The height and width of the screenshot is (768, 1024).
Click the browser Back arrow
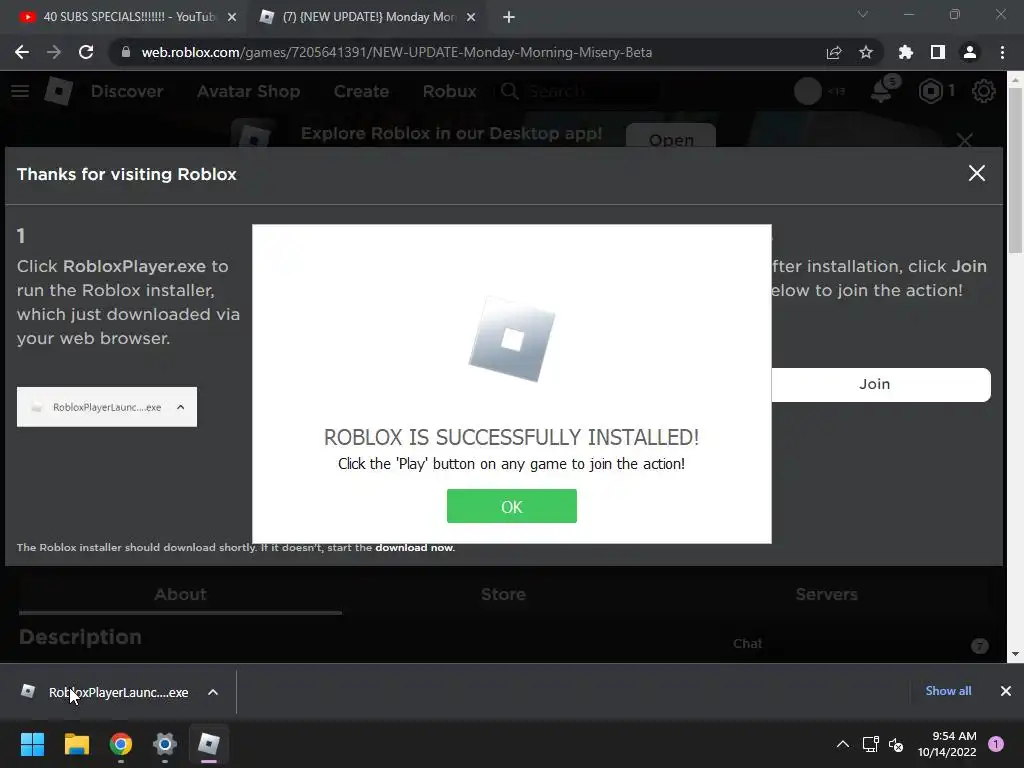tap(22, 52)
